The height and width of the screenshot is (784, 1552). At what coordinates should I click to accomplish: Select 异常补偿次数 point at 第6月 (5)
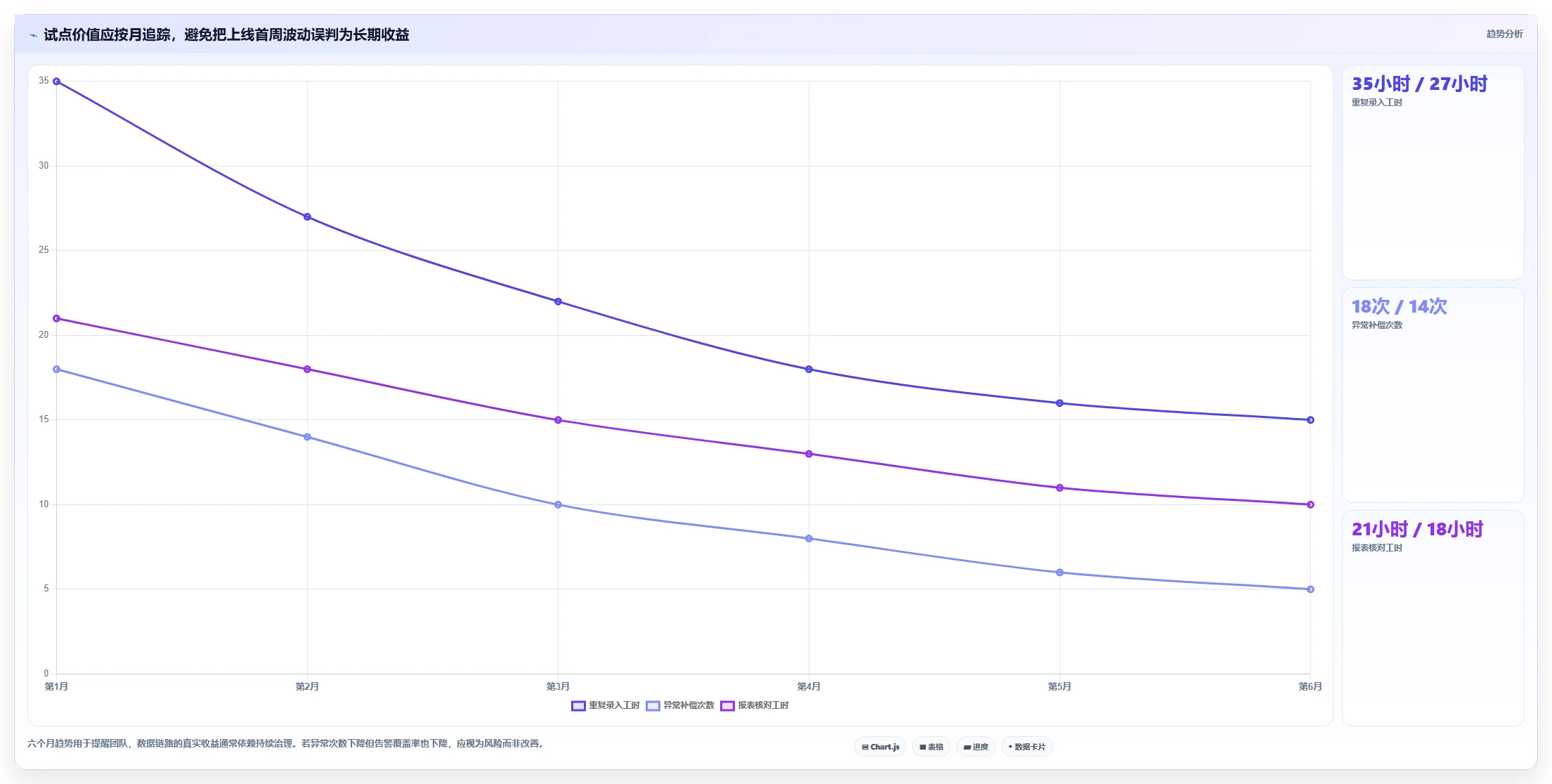(1310, 589)
